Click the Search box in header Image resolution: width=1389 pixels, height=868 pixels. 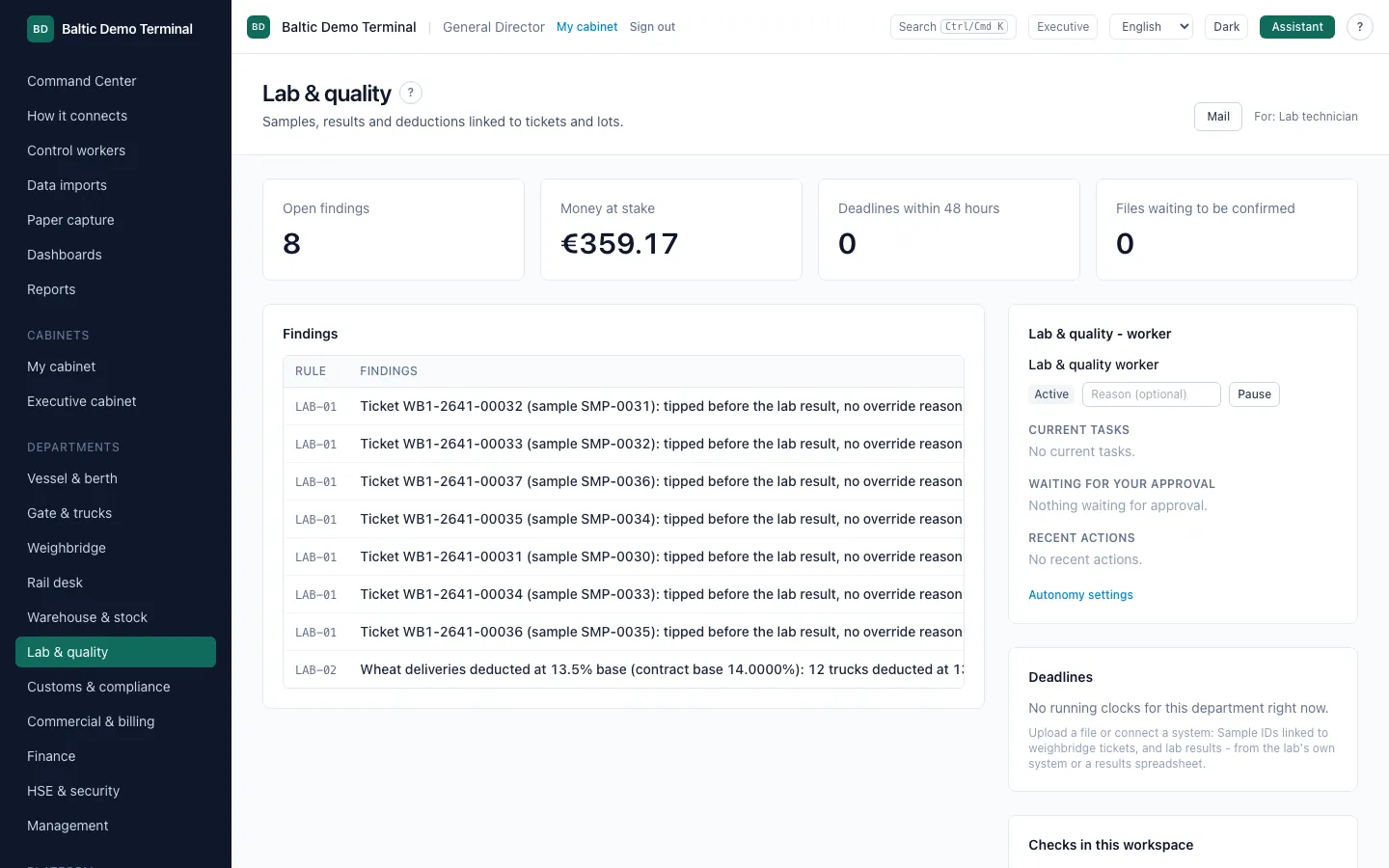point(953,27)
